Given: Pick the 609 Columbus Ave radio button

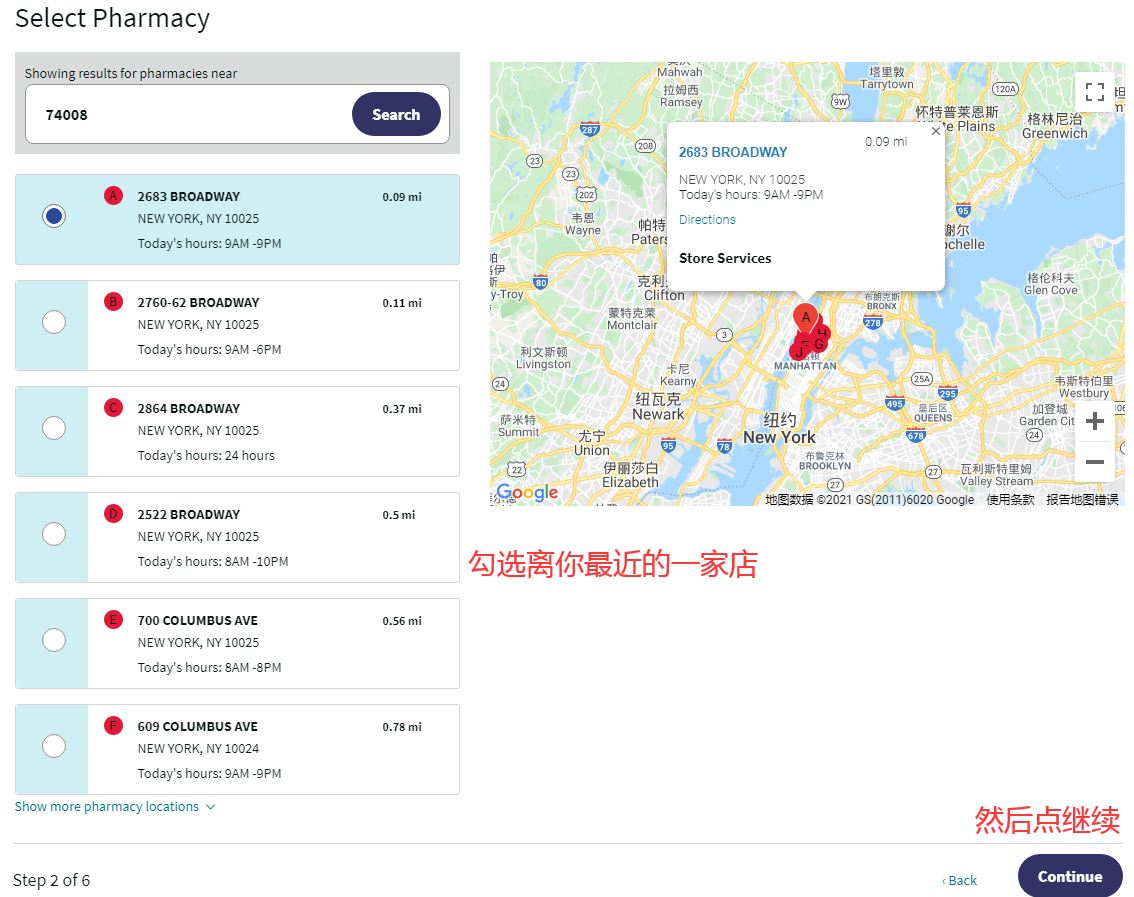Looking at the screenshot, I should (x=54, y=746).
